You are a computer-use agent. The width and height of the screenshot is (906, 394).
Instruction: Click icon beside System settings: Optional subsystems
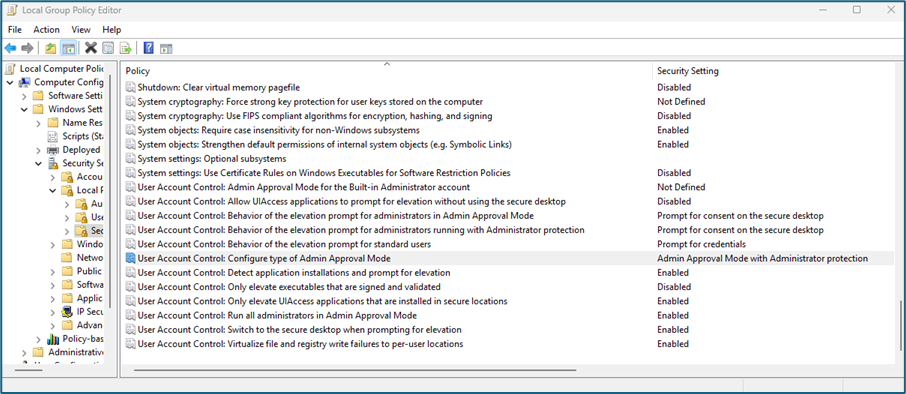click(x=131, y=158)
